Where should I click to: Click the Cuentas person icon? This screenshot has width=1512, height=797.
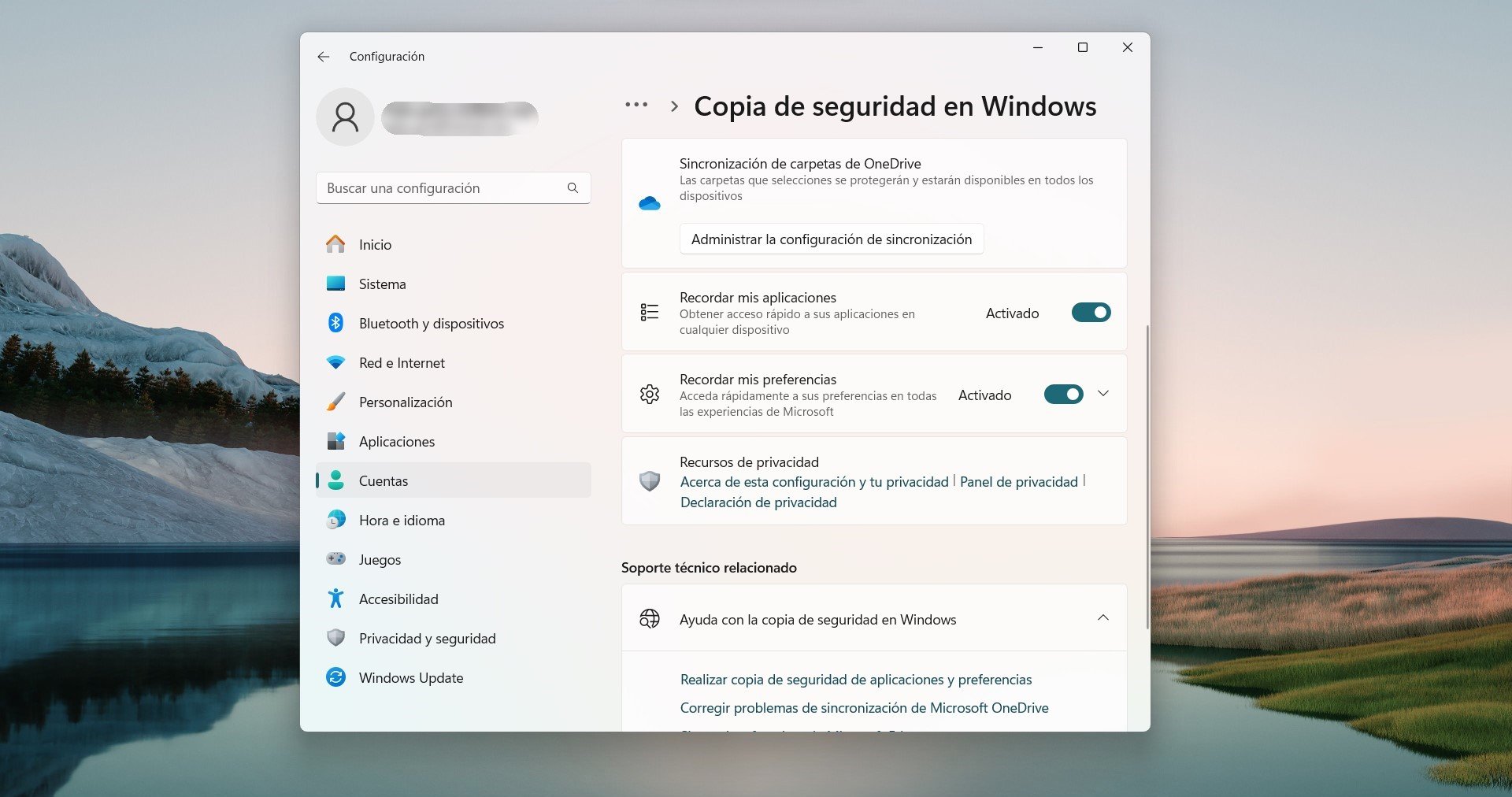coord(335,480)
